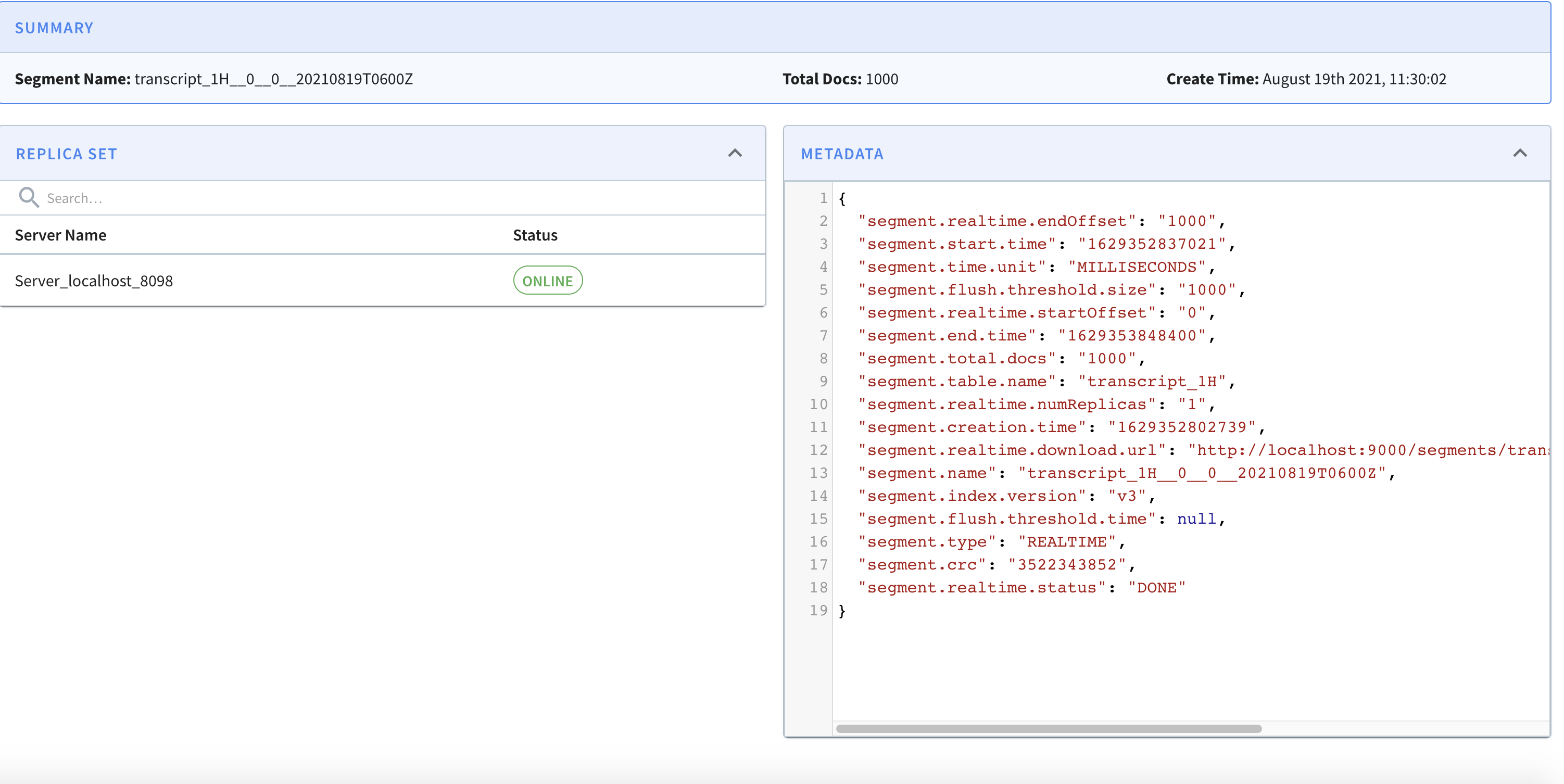The image size is (1564, 784).
Task: Click the Total Docs value 1000
Action: (881, 79)
